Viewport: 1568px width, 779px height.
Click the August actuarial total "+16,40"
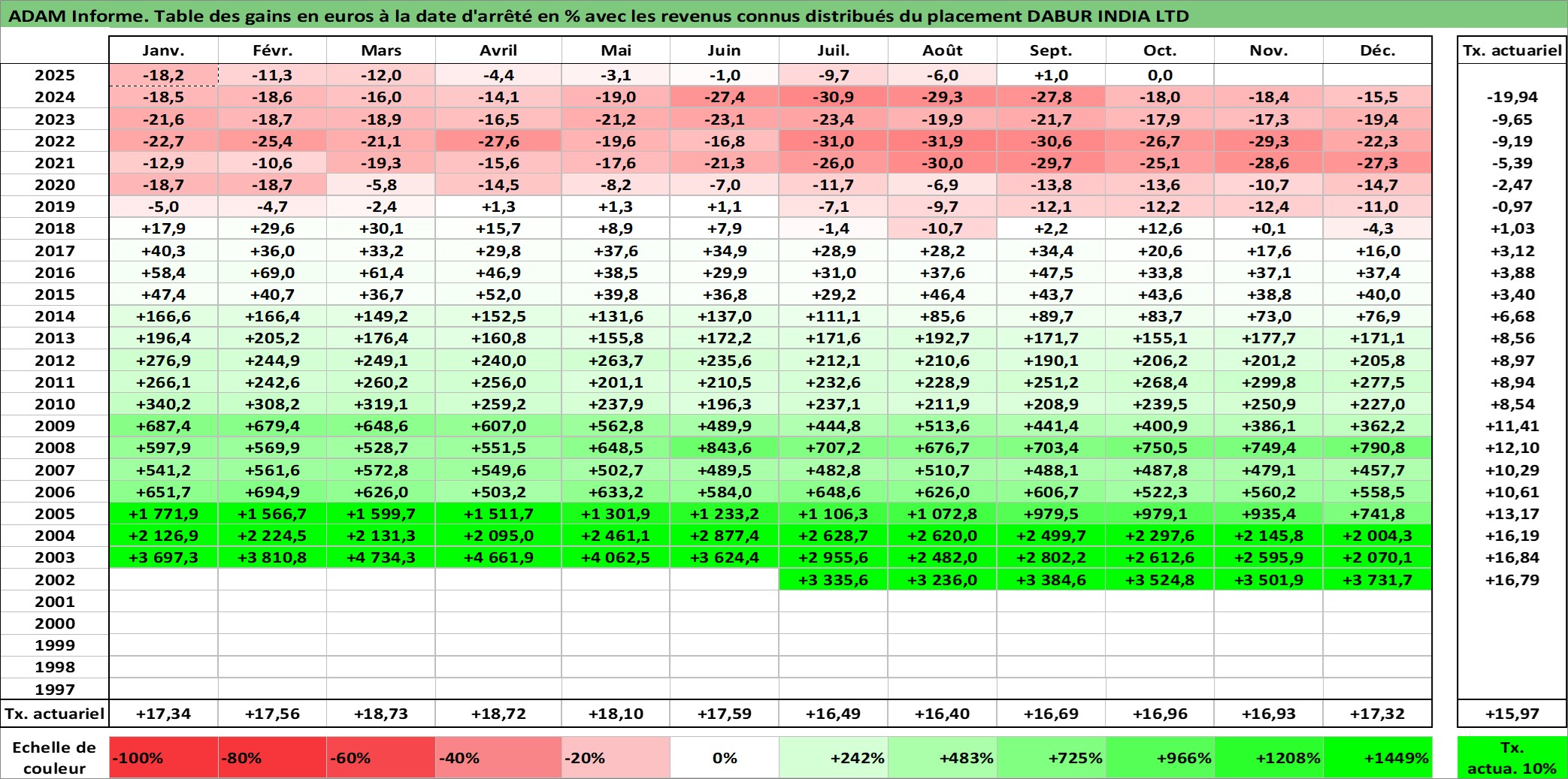pyautogui.click(x=943, y=714)
